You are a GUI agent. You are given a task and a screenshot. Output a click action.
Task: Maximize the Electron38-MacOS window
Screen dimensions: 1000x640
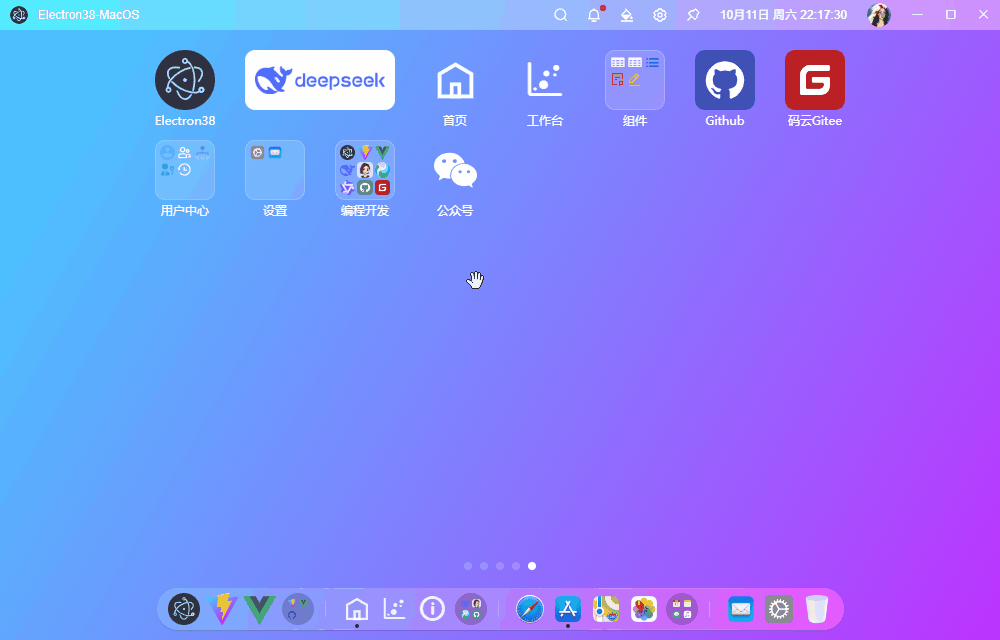(x=951, y=15)
